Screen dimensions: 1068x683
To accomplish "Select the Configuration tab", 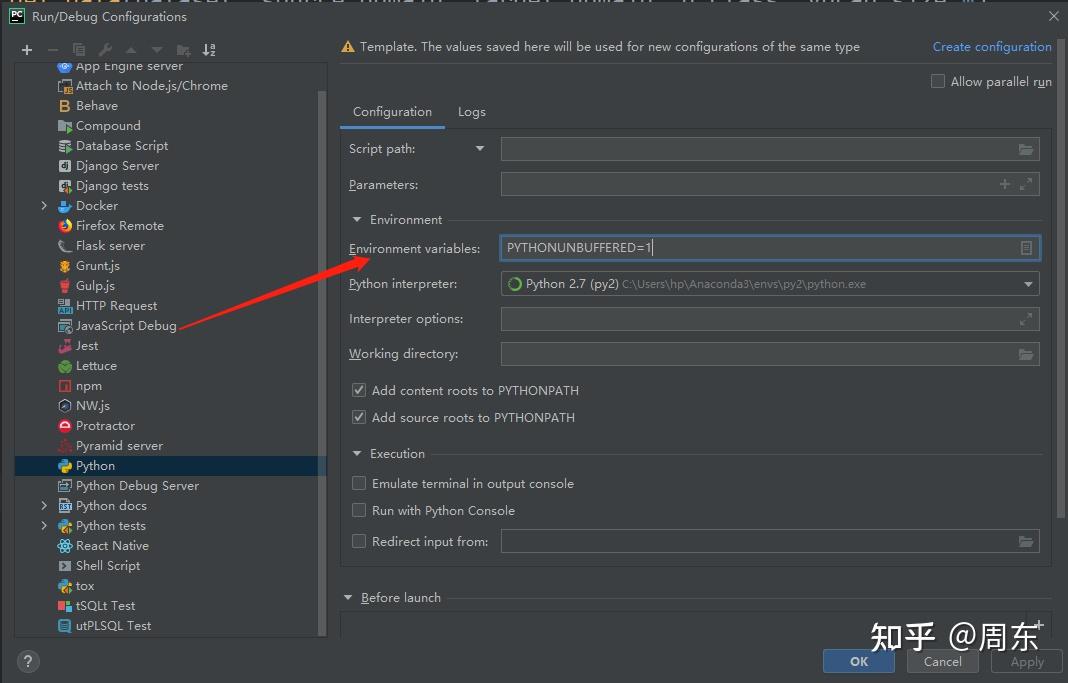I will pyautogui.click(x=392, y=112).
